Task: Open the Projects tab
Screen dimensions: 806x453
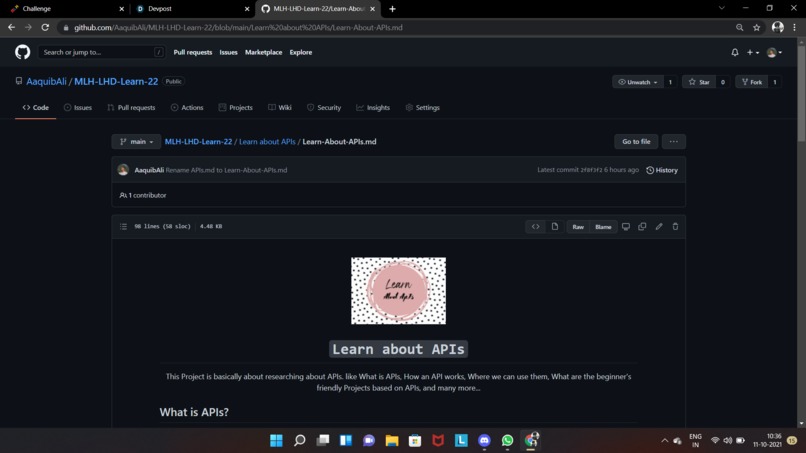Action: (235, 107)
